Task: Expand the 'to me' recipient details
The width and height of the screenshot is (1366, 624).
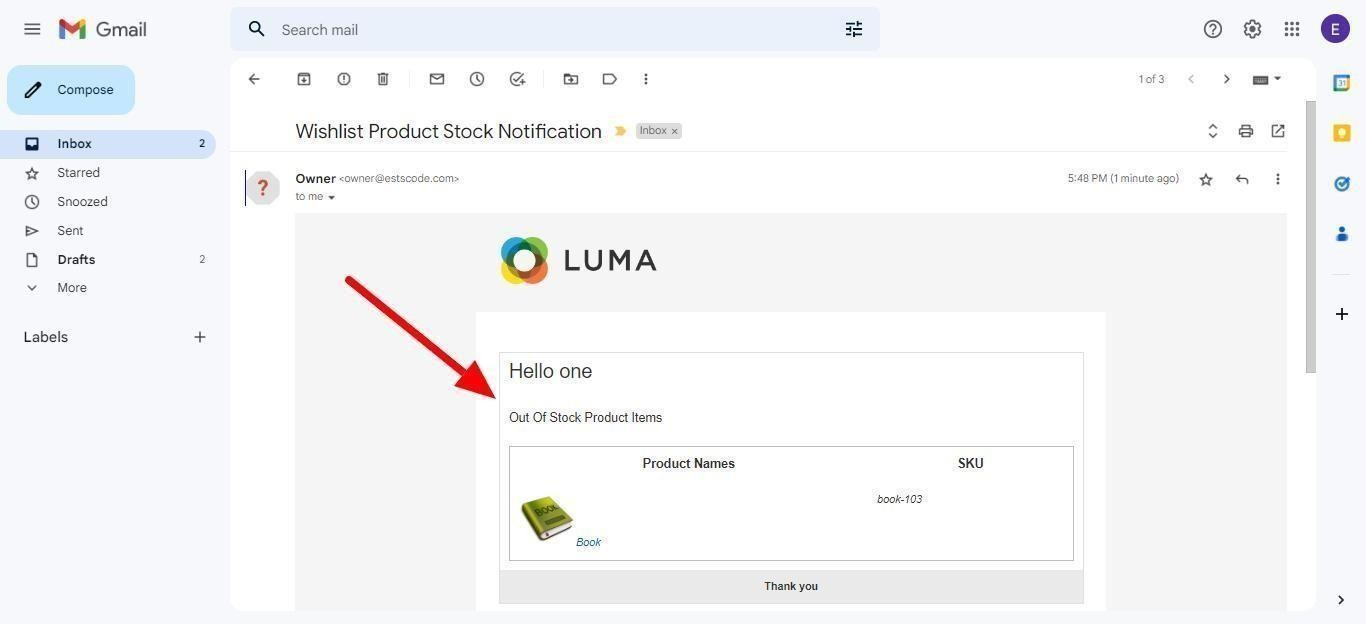Action: pyautogui.click(x=331, y=197)
